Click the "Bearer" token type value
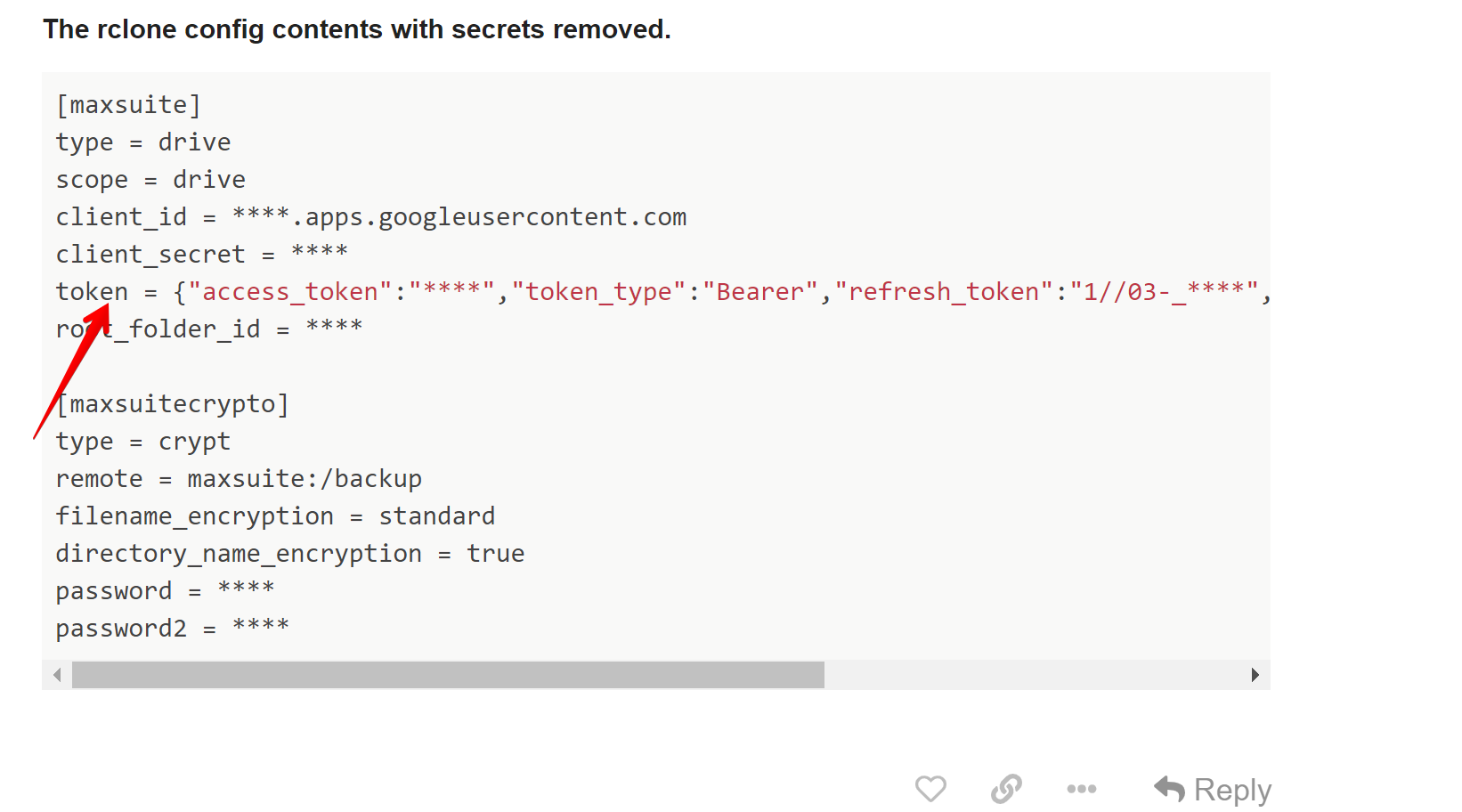This screenshot has width=1462, height=812. point(759,292)
